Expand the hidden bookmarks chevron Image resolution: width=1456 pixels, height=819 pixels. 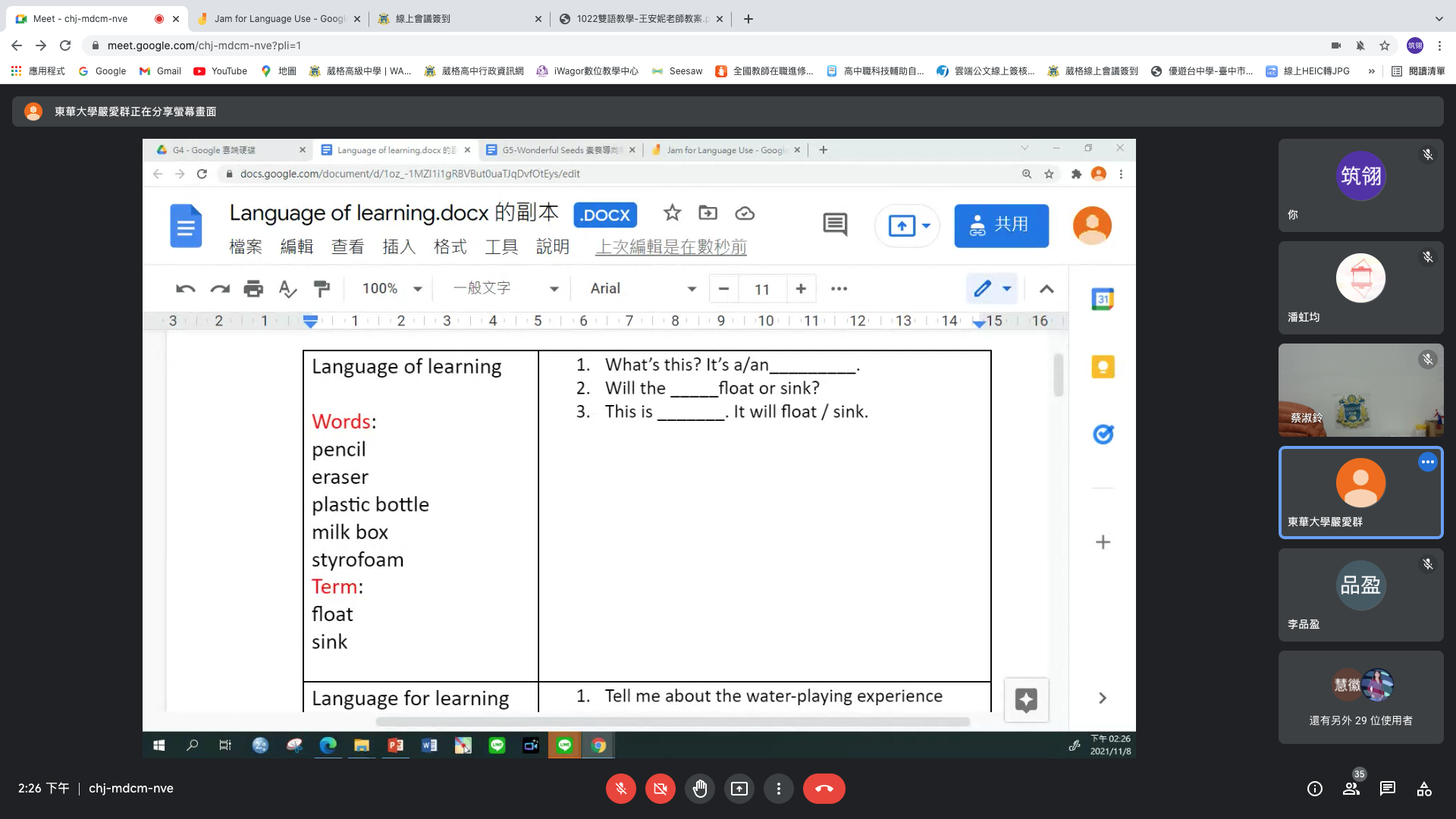click(1371, 71)
